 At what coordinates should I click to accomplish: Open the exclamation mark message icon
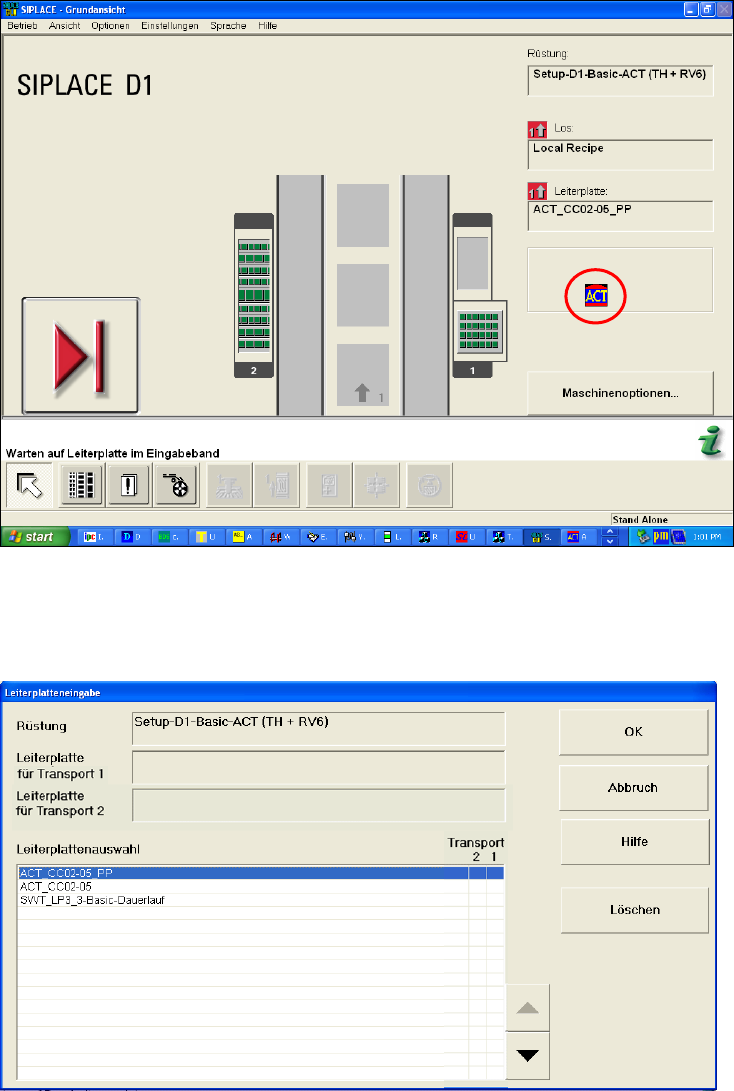[129, 485]
